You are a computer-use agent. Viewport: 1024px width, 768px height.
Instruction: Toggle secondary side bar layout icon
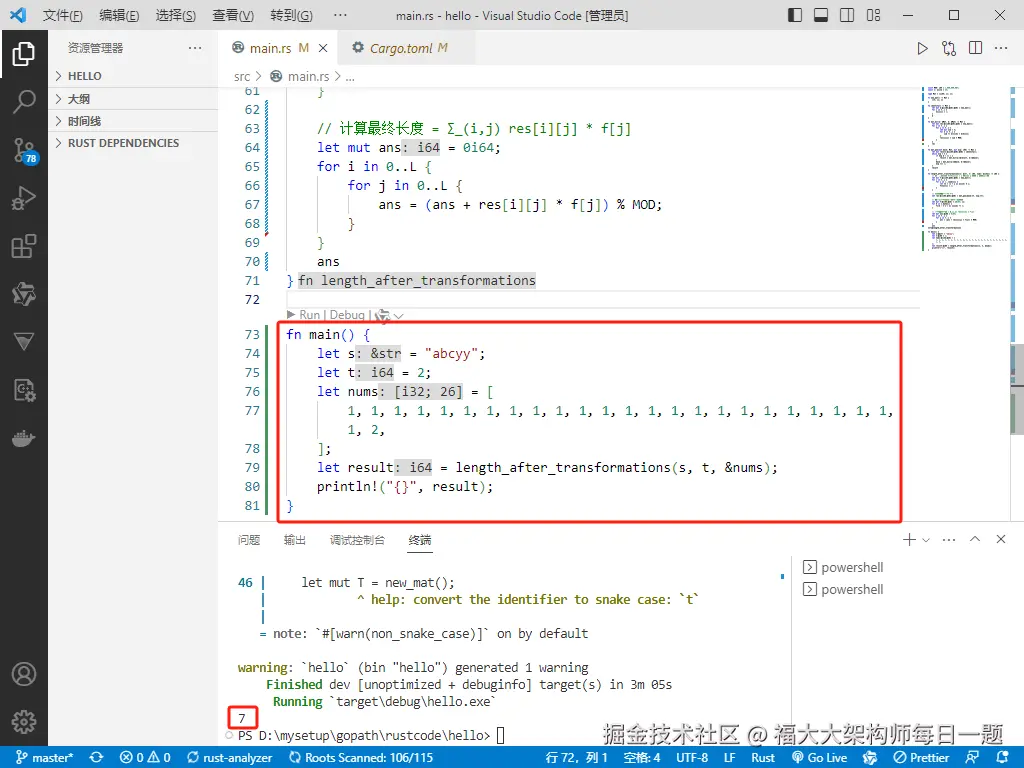(x=847, y=15)
